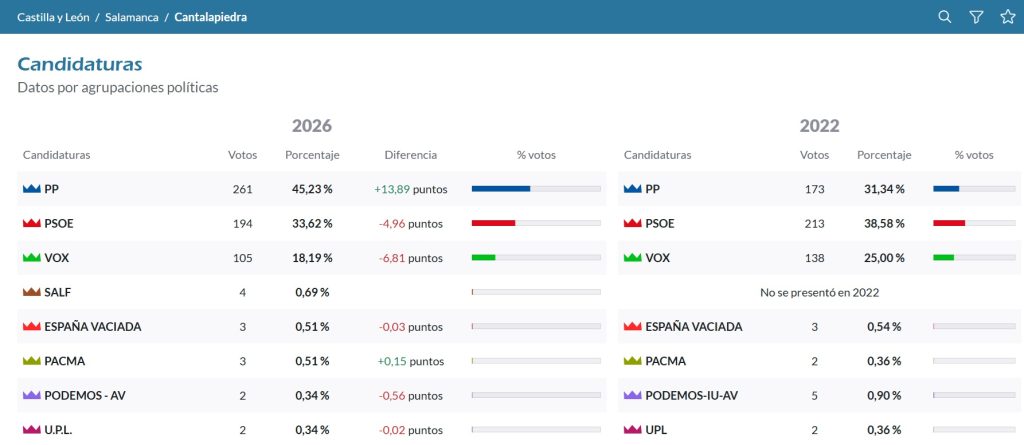Click PSOE's red 2022 vote bar

pos(949,223)
